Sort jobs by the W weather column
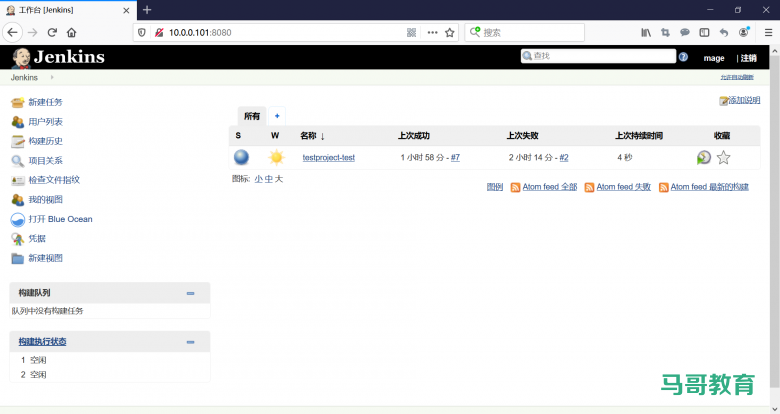This screenshot has width=780, height=414. (x=275, y=136)
